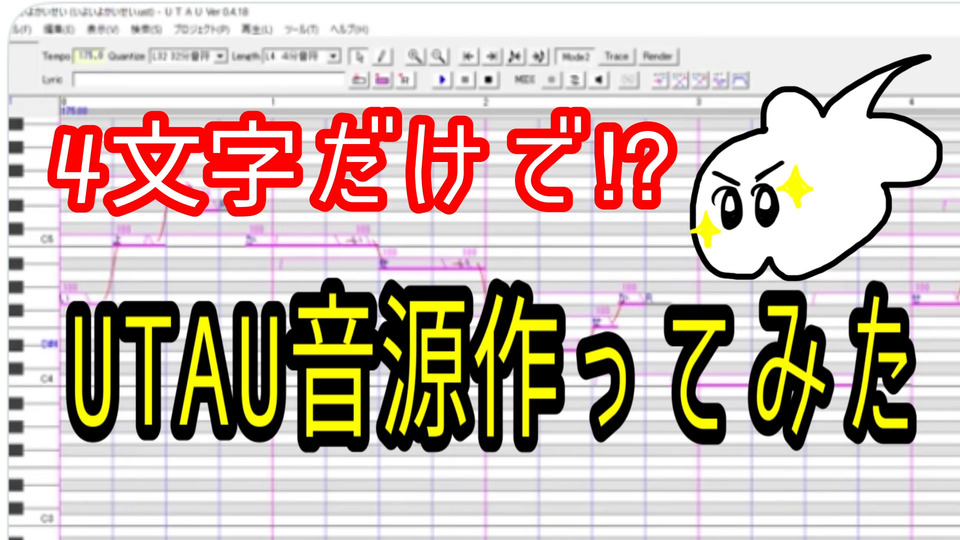Screen dimensions: 960x540
Task: Open the 編集(E) menu
Action: coord(59,29)
